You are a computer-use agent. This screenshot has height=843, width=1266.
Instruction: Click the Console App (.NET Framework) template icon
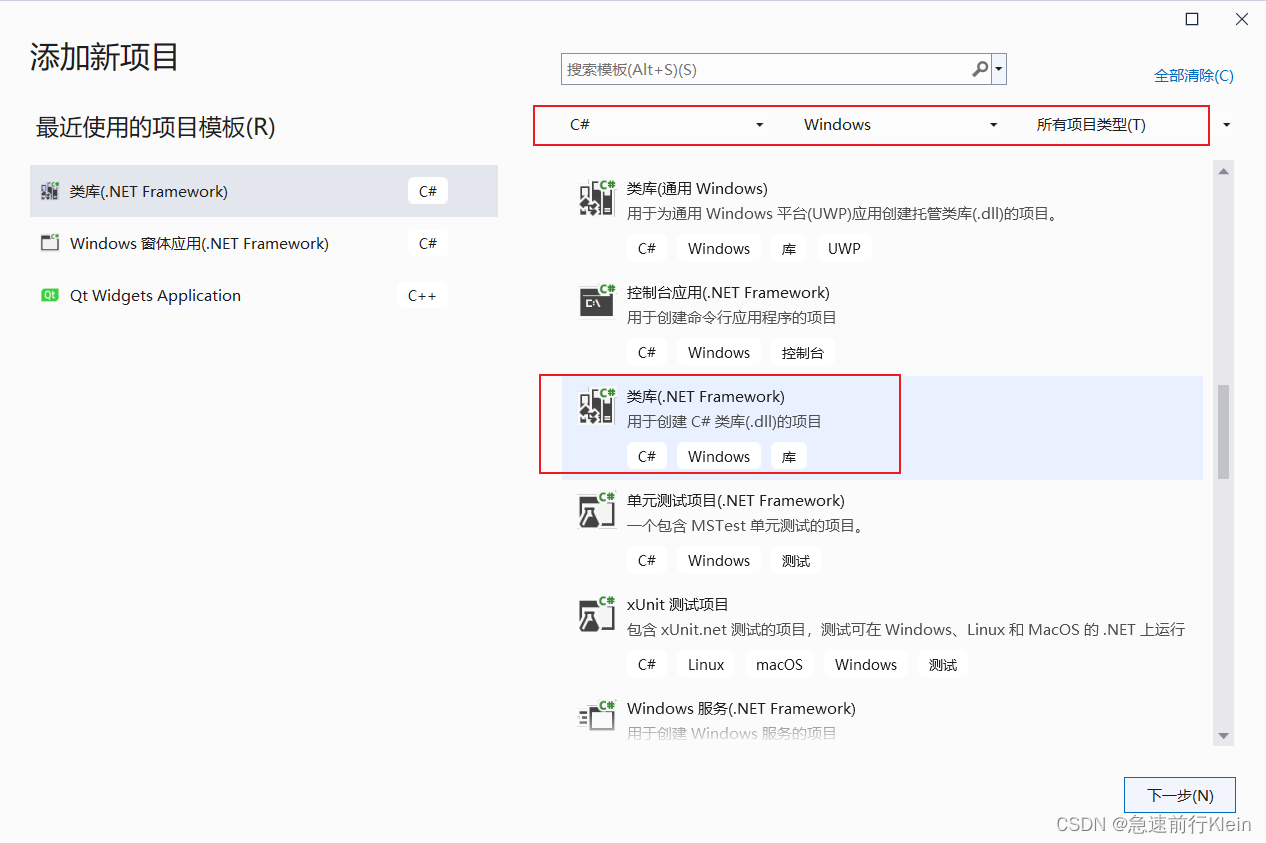597,301
